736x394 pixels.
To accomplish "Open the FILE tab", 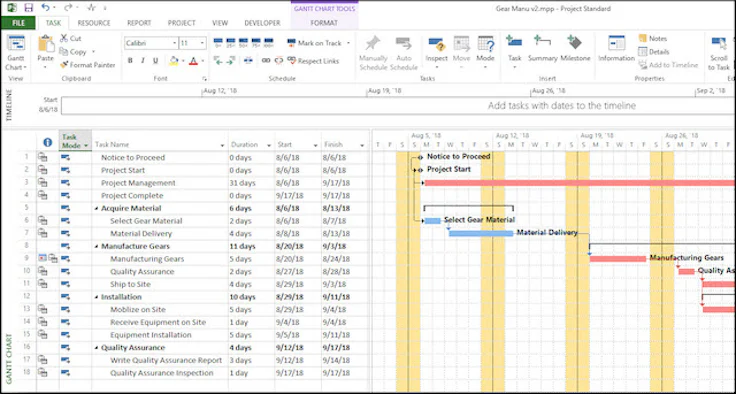I will 18,23.
